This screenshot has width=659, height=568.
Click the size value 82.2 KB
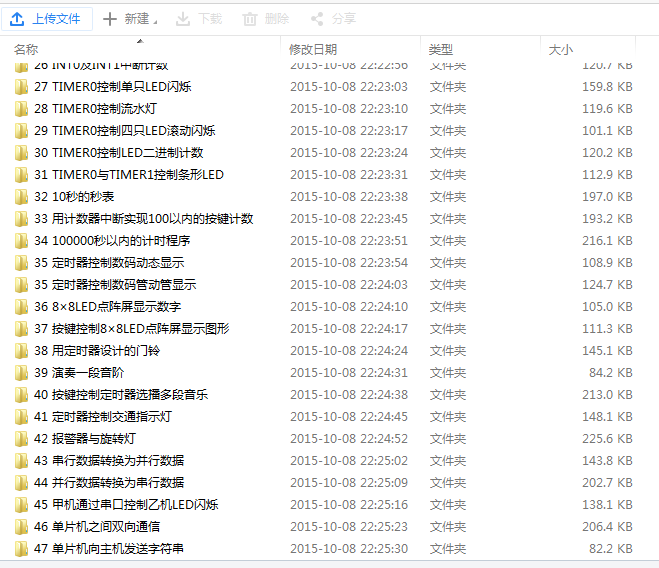(611, 548)
